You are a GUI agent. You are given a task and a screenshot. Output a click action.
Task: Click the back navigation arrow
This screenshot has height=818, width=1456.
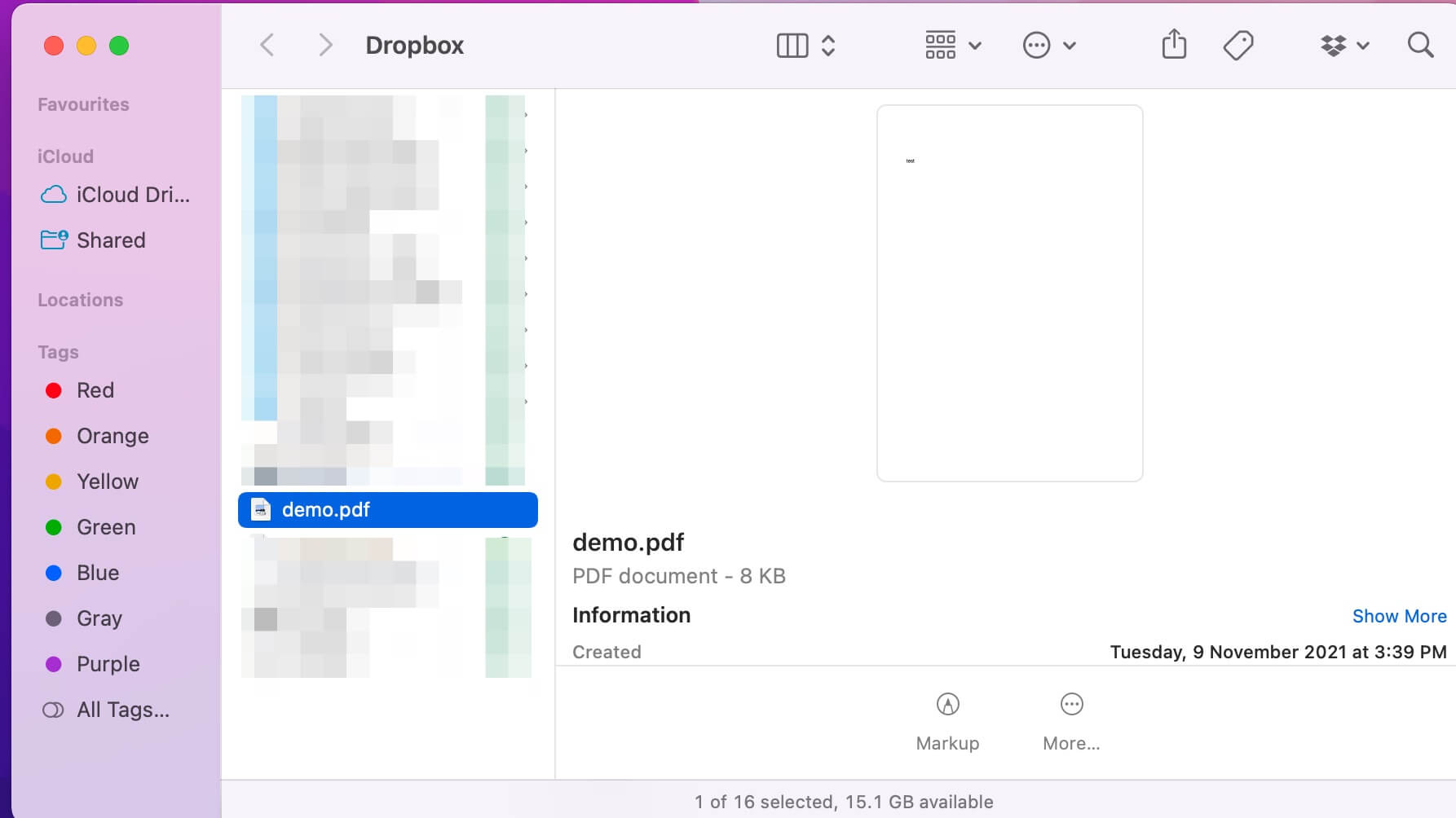[x=267, y=46]
